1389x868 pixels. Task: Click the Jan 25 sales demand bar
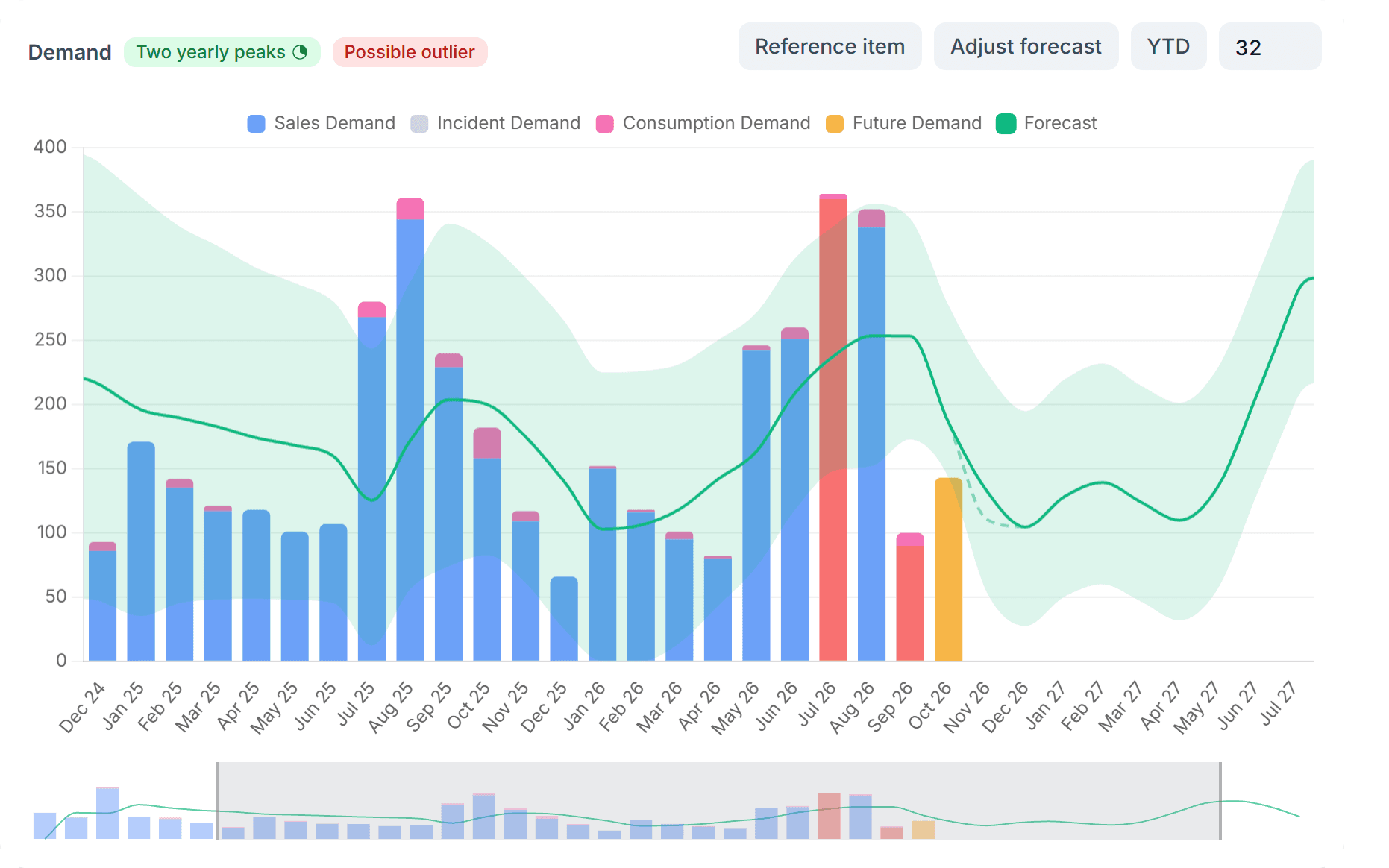(x=141, y=551)
